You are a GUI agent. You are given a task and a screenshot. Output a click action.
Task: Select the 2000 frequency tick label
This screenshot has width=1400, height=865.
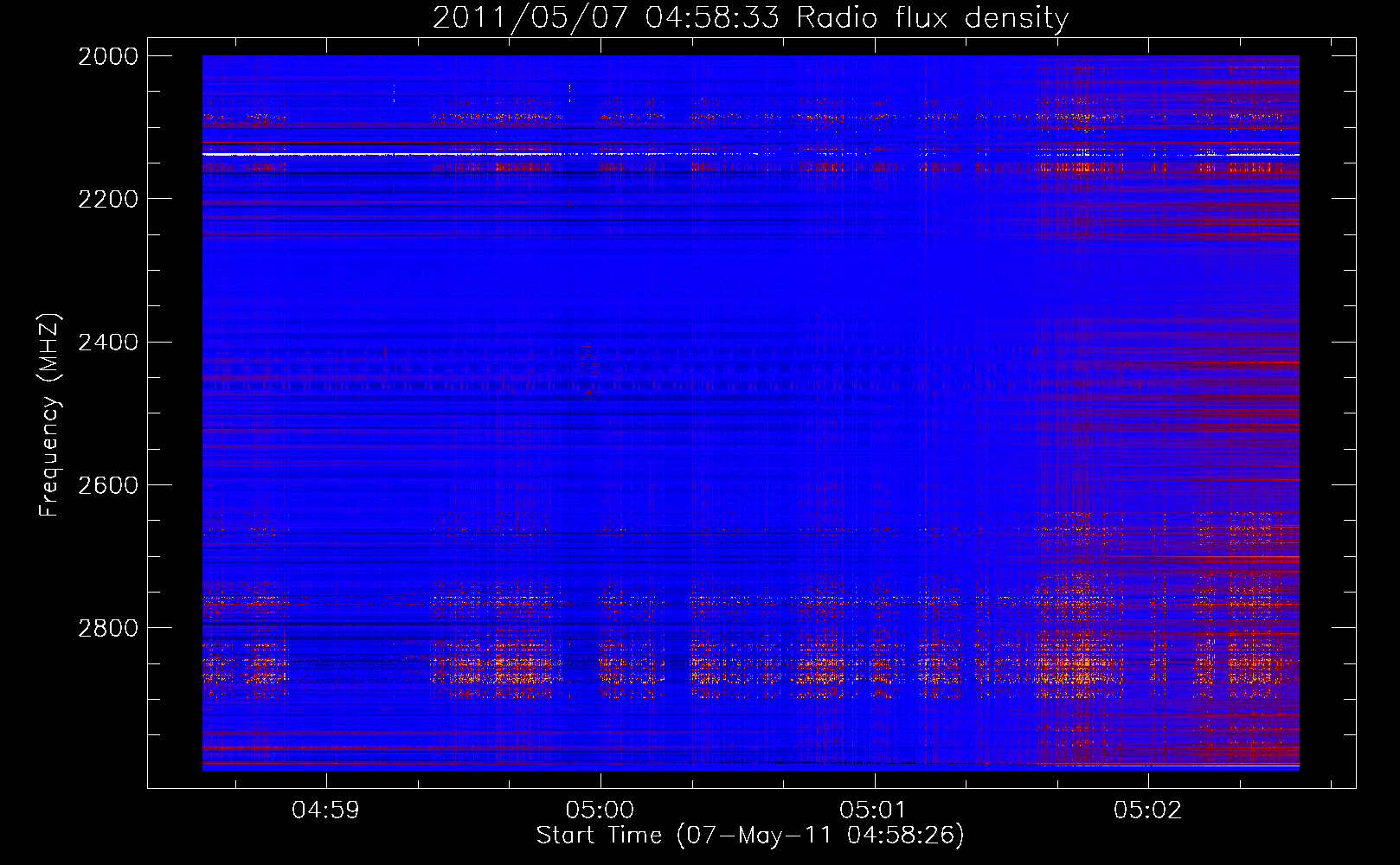click(x=108, y=56)
